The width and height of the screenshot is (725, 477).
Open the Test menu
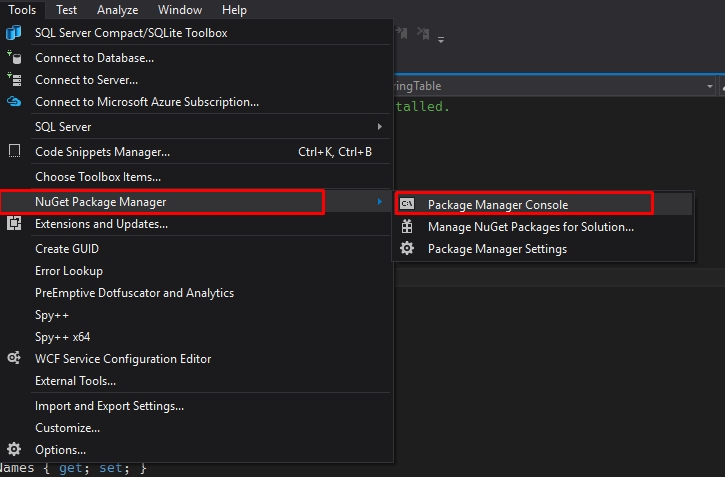(66, 10)
